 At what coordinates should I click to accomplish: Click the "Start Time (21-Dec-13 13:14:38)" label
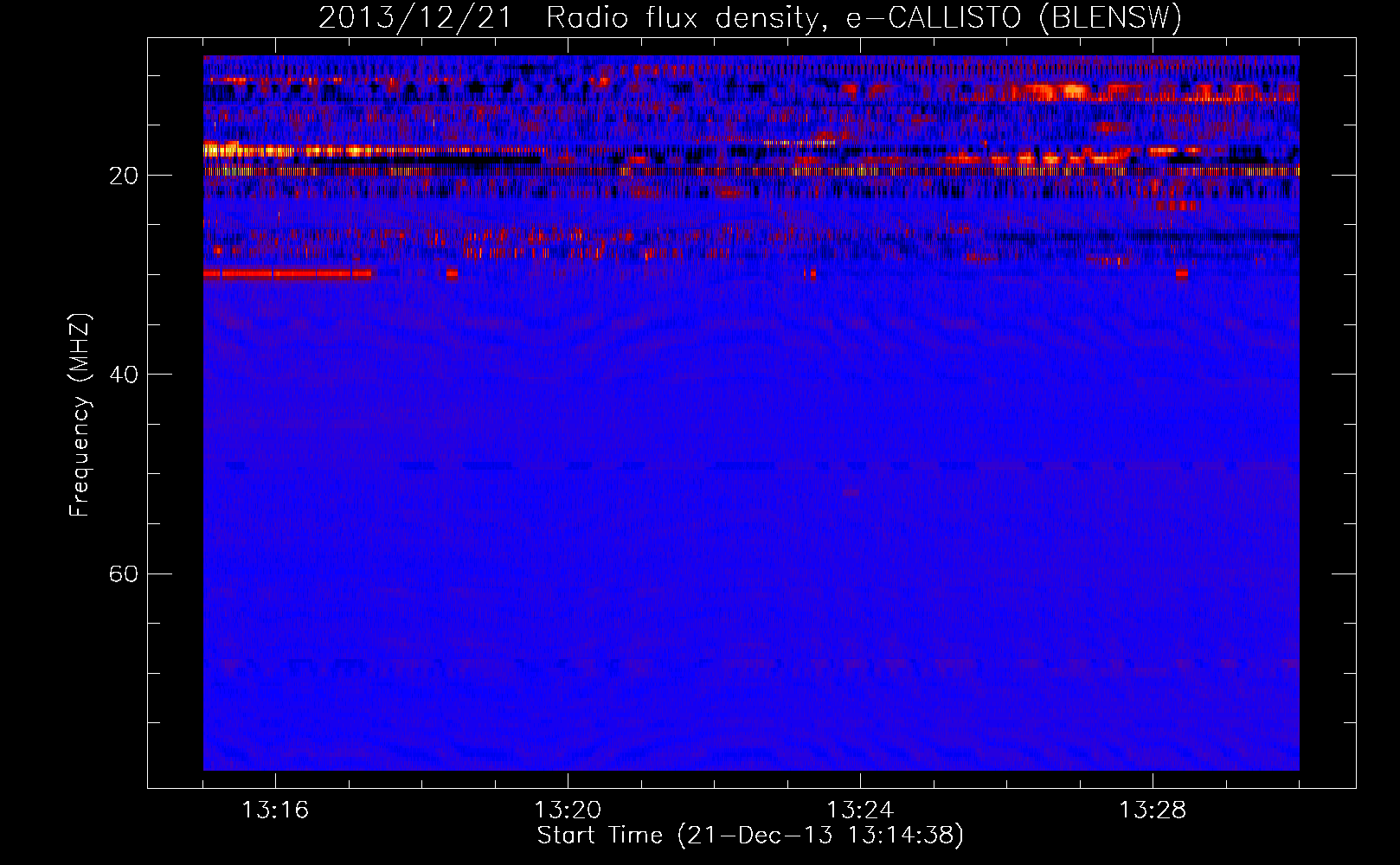(750, 836)
